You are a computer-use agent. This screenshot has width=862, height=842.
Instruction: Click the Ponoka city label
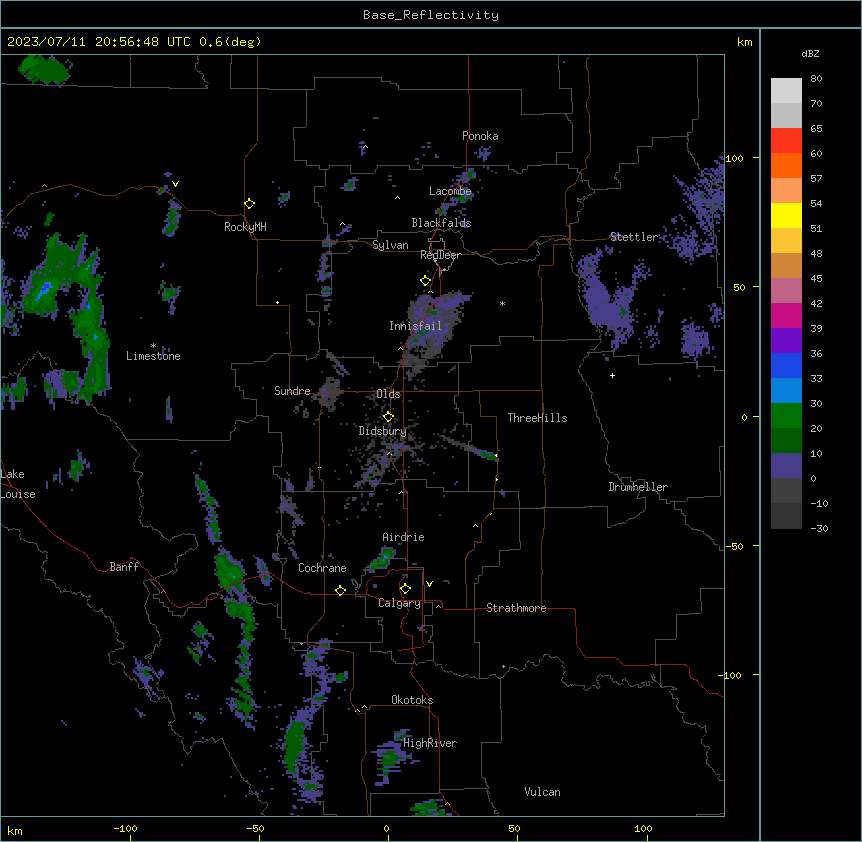click(480, 136)
